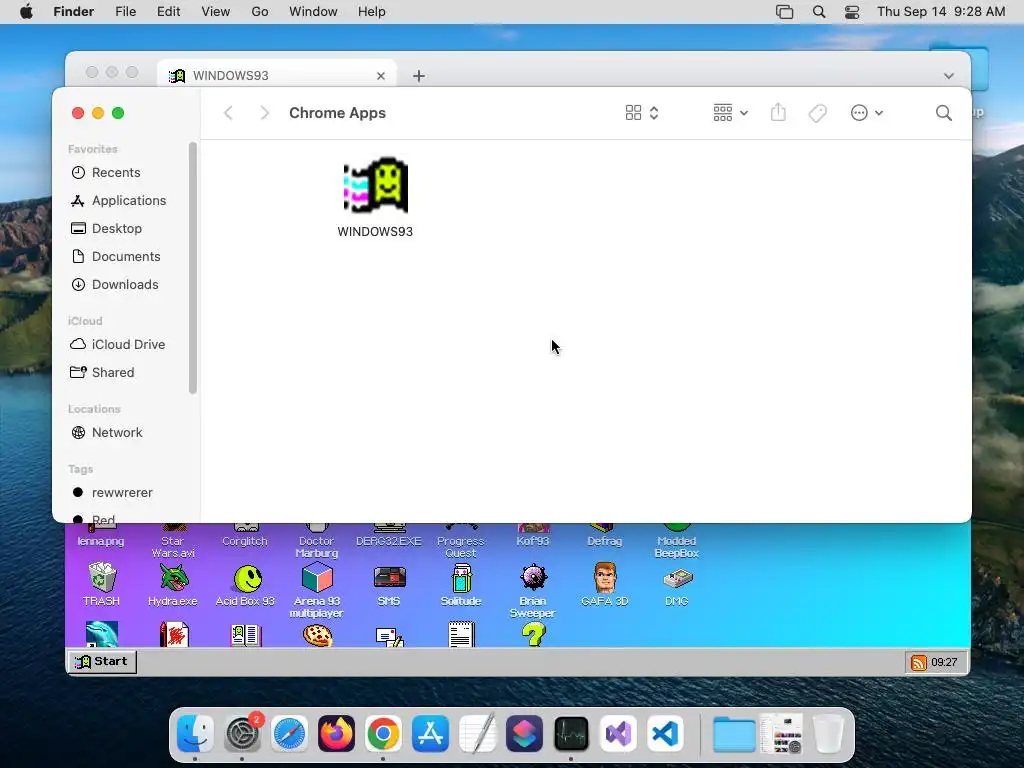Viewport: 1024px width, 768px height.
Task: Open the green question mark icon
Action: pyautogui.click(x=534, y=634)
